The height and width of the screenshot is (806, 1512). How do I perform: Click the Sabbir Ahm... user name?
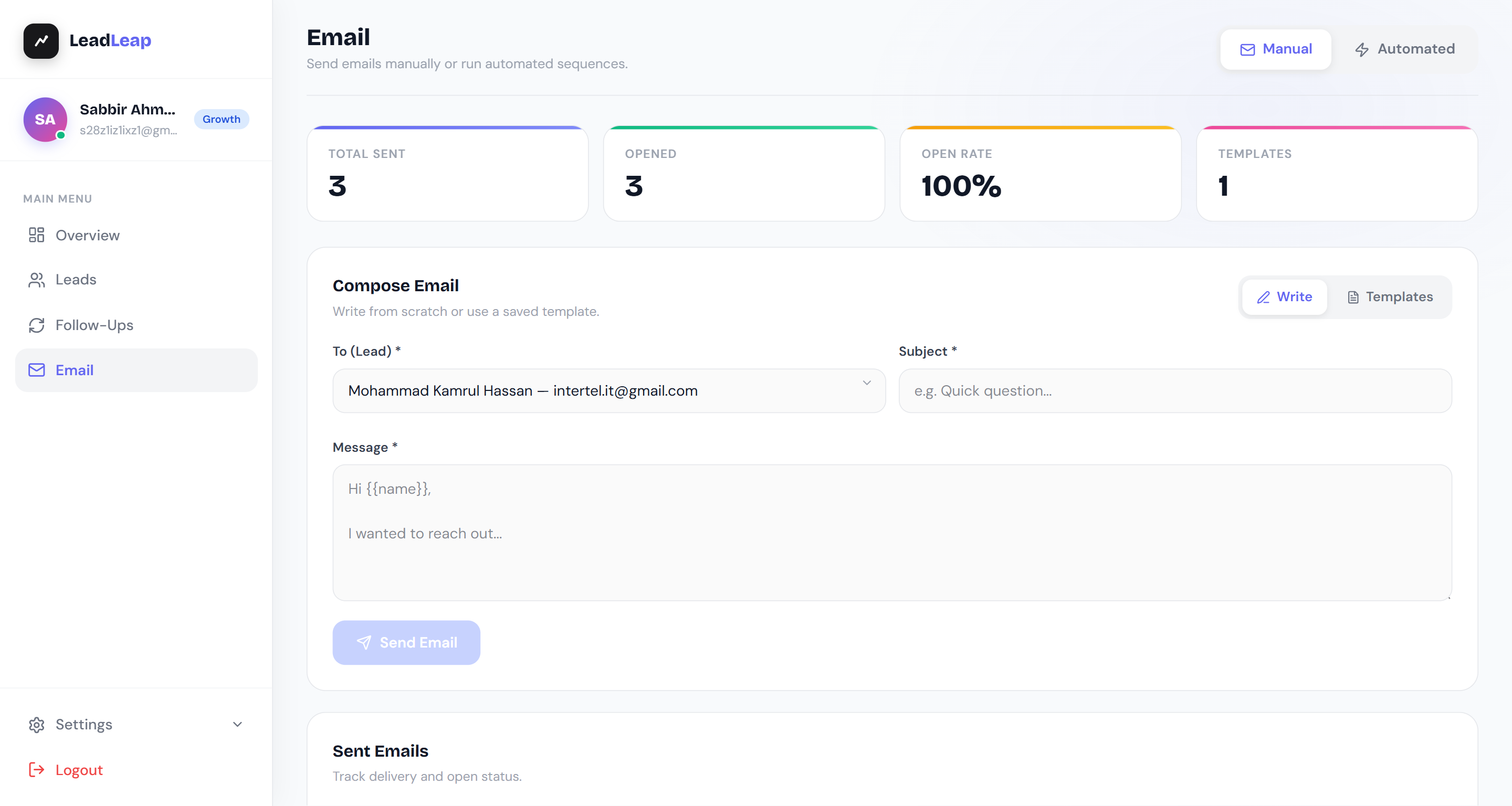(128, 110)
